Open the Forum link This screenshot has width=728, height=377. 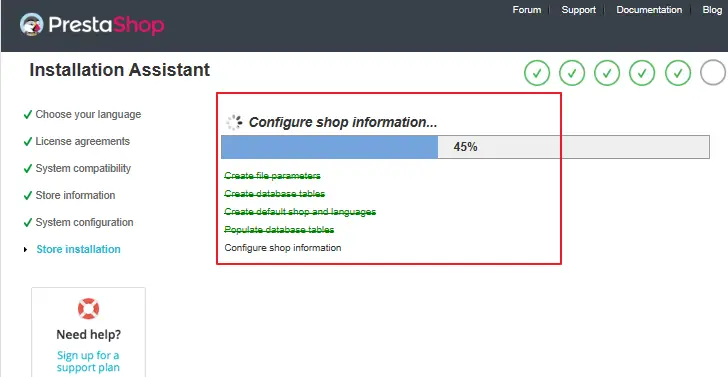click(526, 10)
